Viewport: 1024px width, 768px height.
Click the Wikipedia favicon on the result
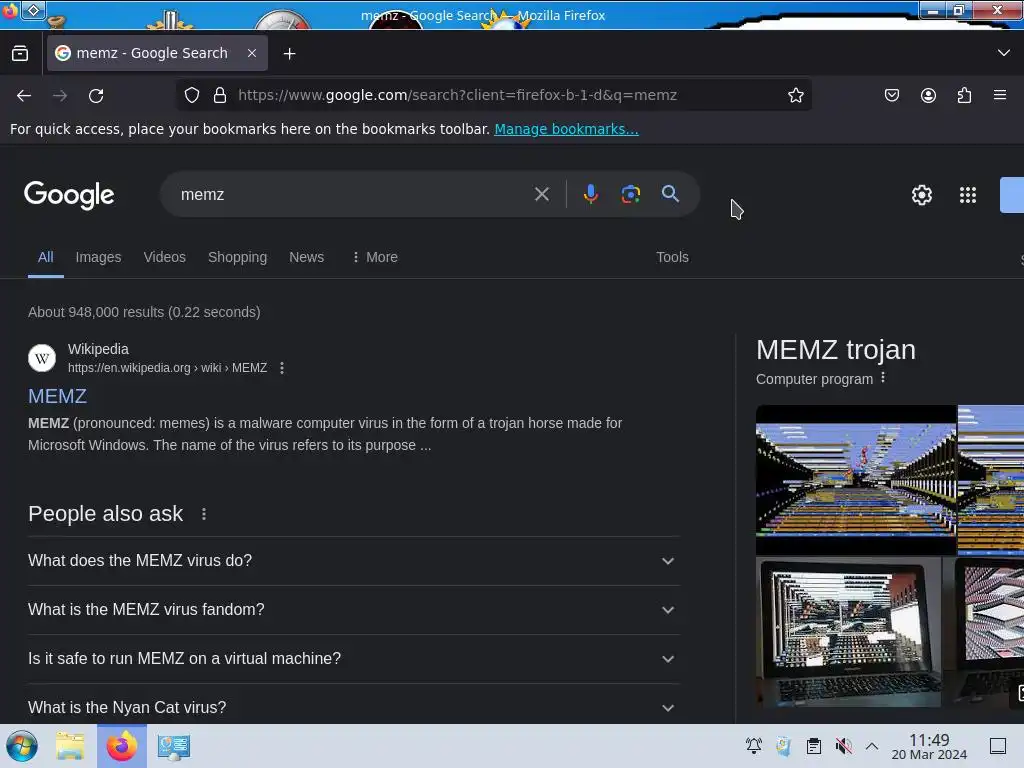tap(42, 358)
